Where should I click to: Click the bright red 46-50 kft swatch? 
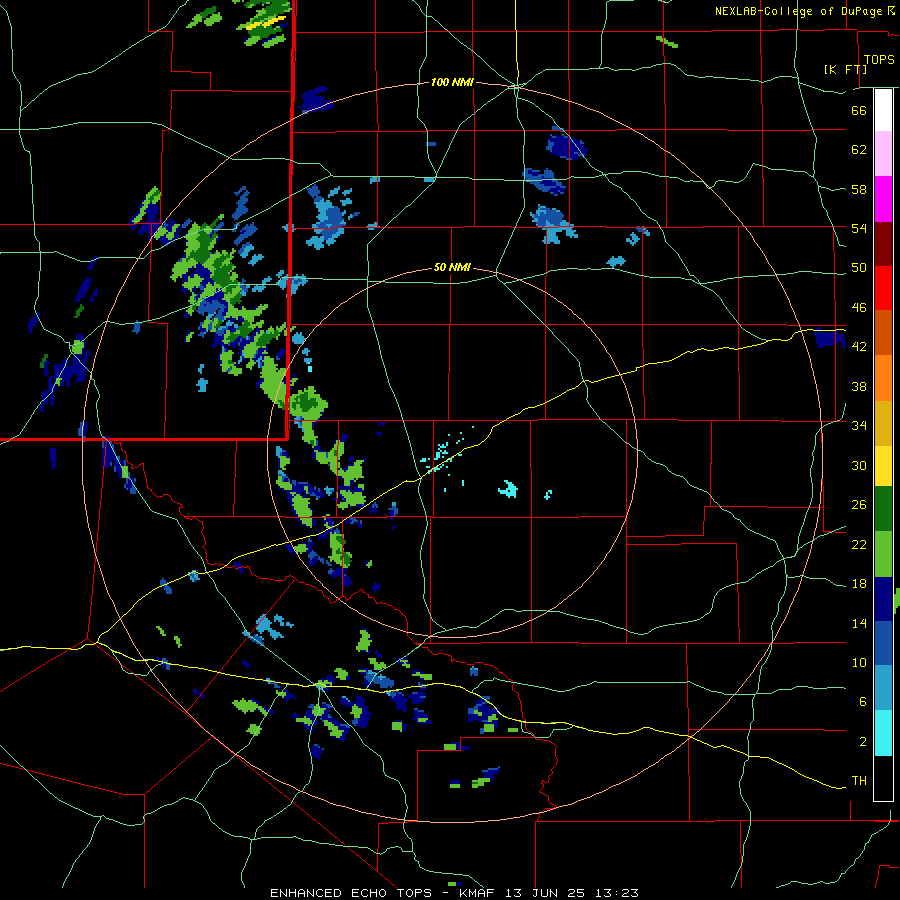tap(883, 288)
